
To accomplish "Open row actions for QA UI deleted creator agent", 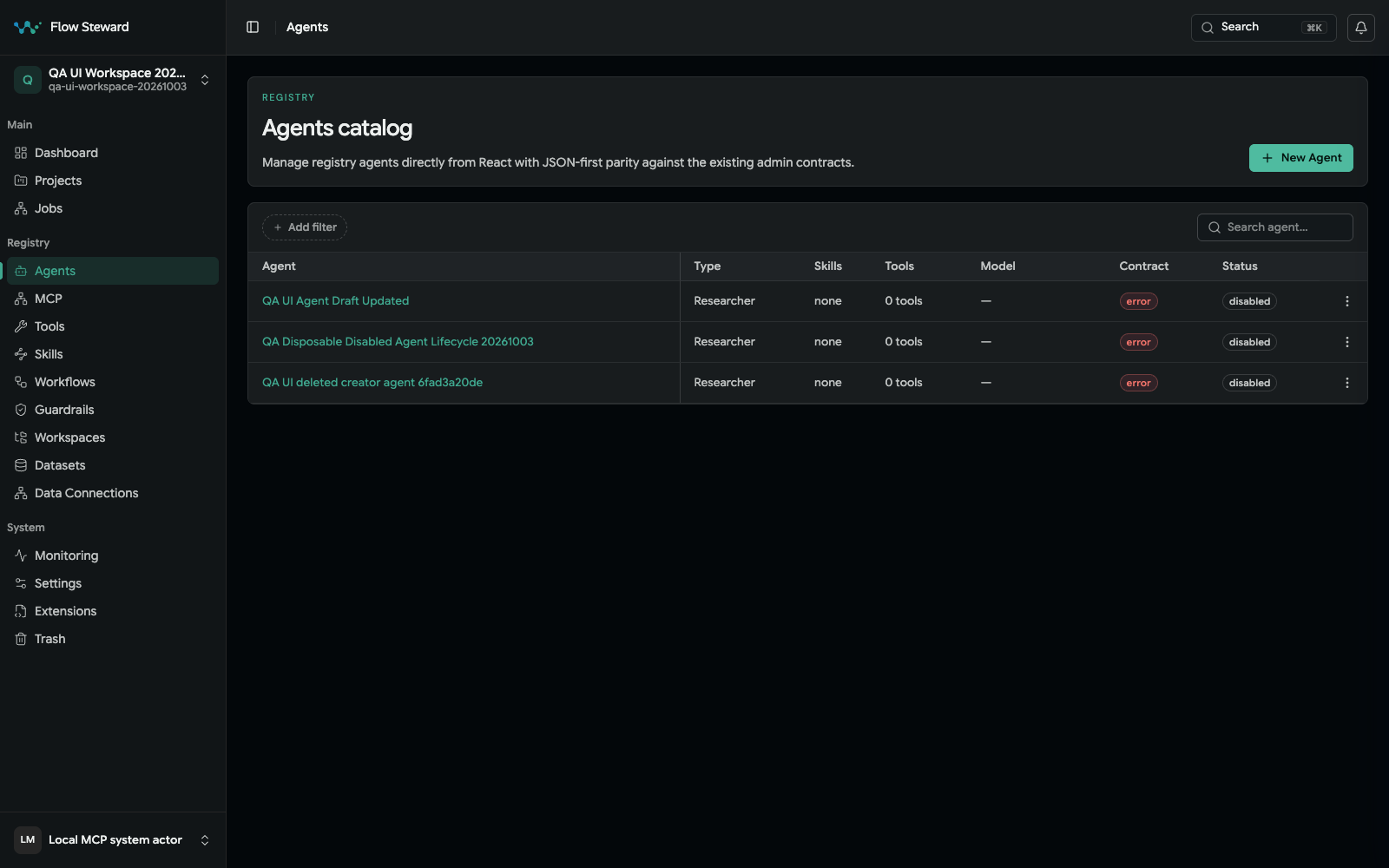I will [1347, 383].
